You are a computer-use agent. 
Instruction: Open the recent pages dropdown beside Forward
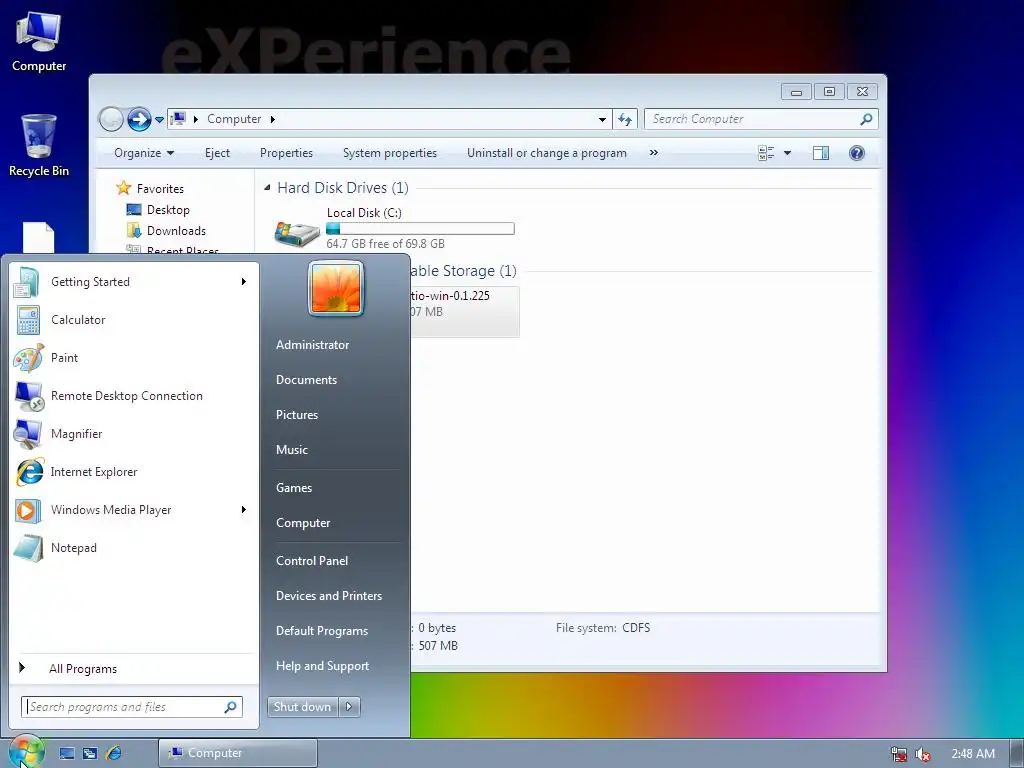pos(159,120)
